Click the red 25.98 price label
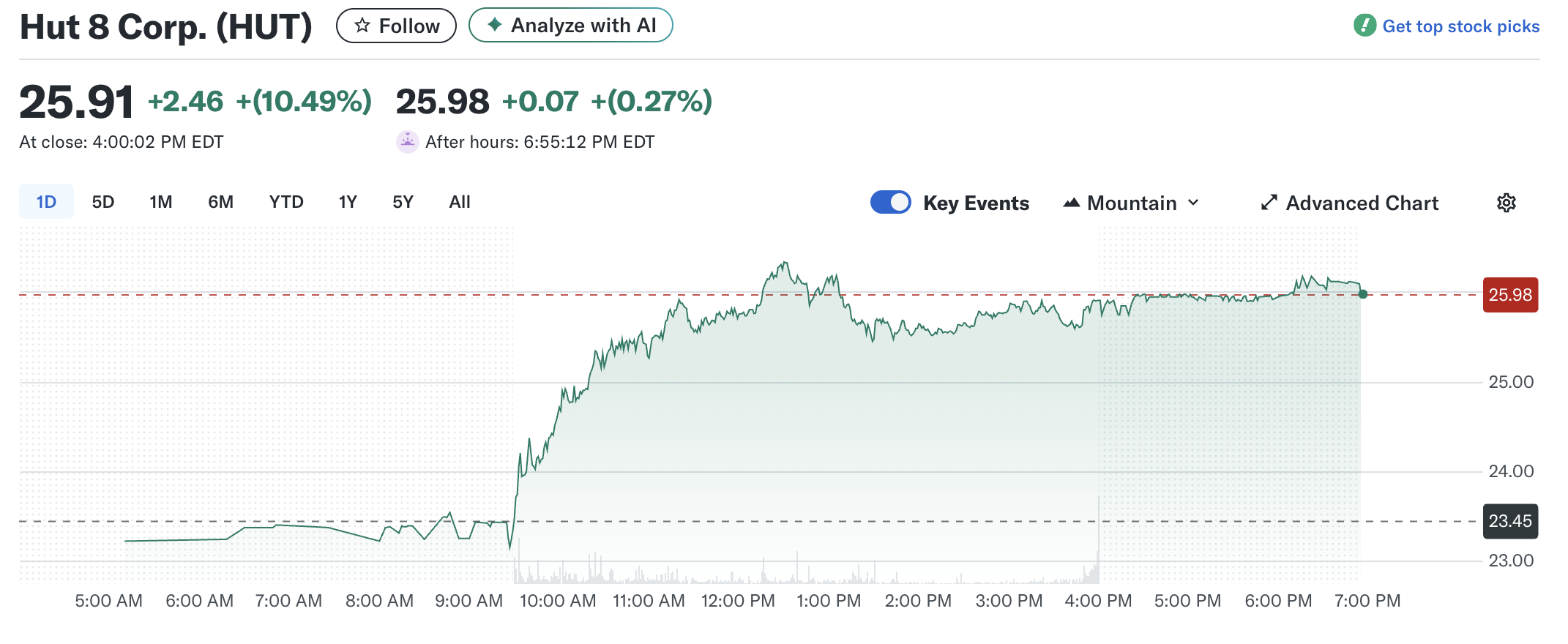The height and width of the screenshot is (644, 1568). 1510,295
